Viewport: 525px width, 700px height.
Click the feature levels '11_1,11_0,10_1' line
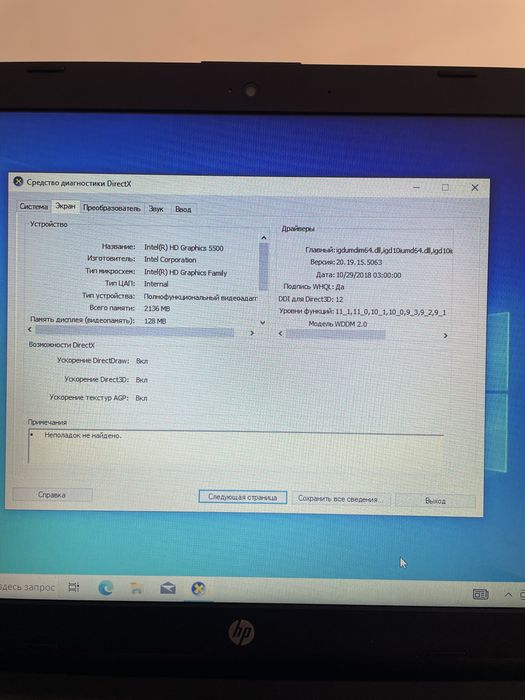pos(362,312)
